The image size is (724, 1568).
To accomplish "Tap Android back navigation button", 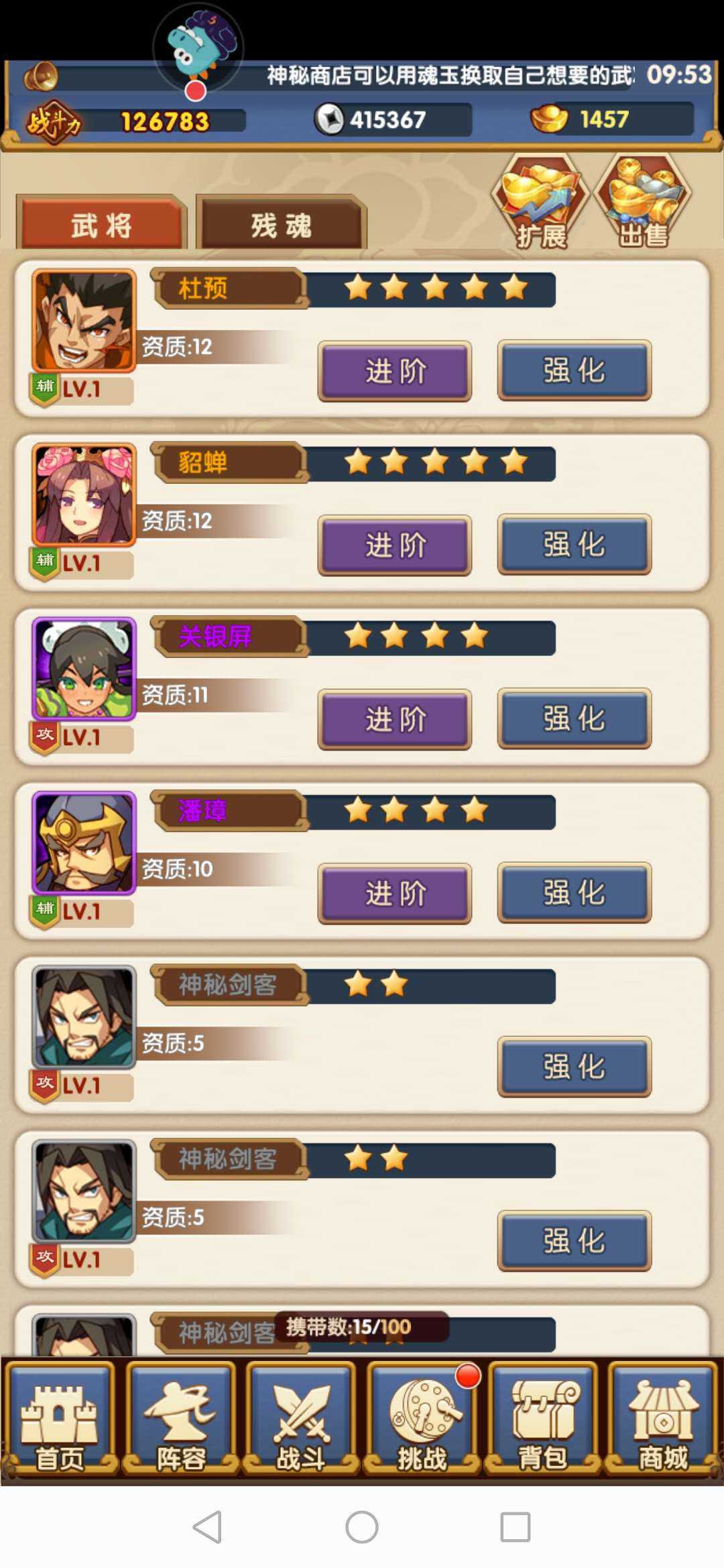I will pos(207,1527).
